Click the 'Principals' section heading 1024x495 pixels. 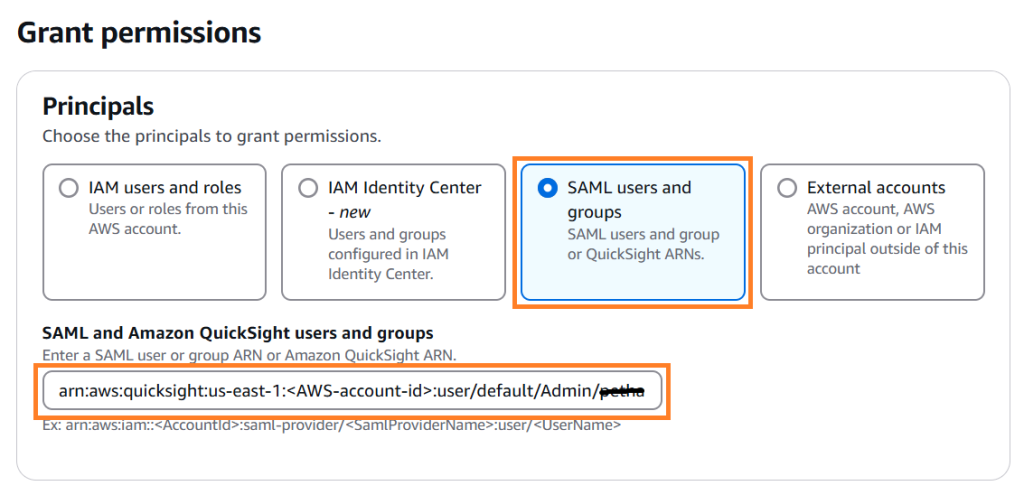[98, 105]
